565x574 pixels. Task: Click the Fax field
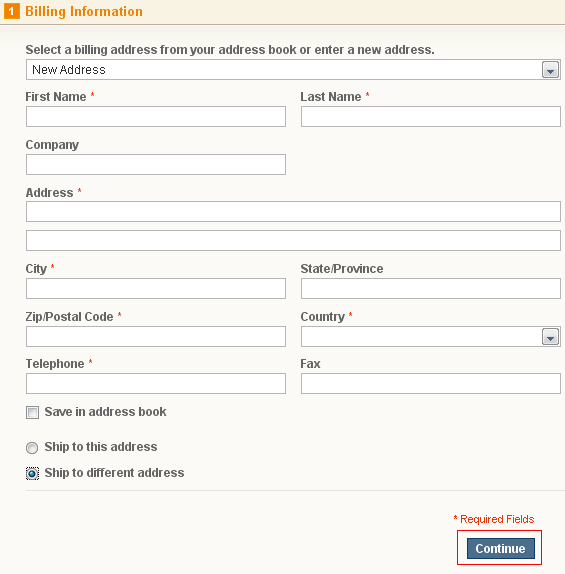(x=431, y=383)
